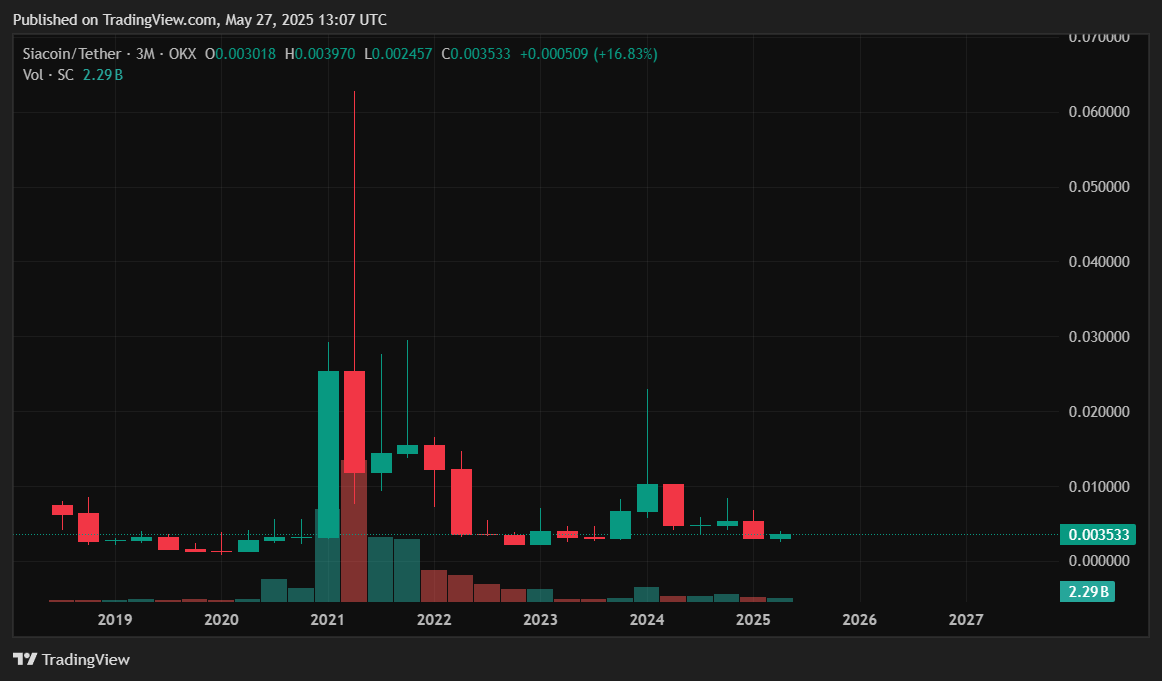Viewport: 1162px width, 681px height.
Task: Select the 2021 year marker on time axis
Action: 328,620
